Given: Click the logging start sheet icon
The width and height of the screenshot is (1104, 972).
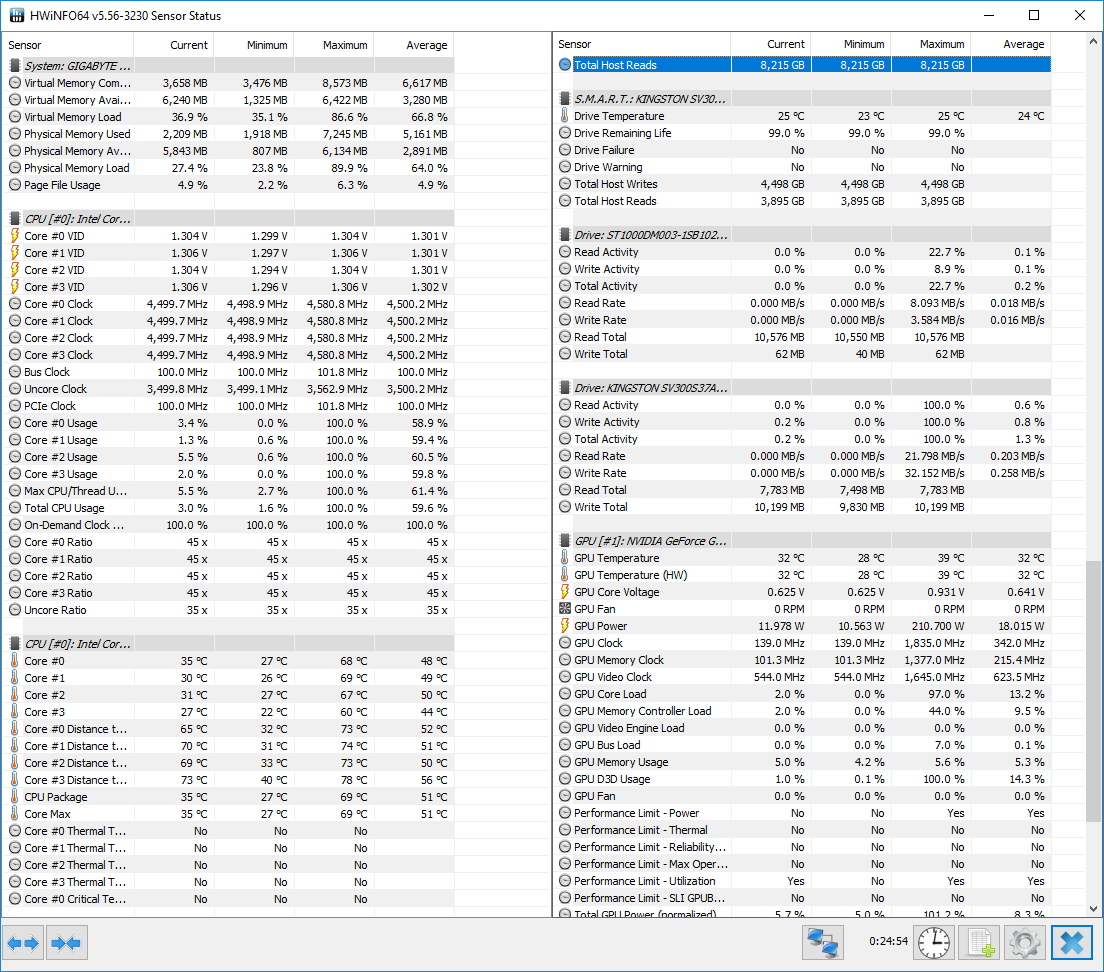Looking at the screenshot, I should [980, 942].
